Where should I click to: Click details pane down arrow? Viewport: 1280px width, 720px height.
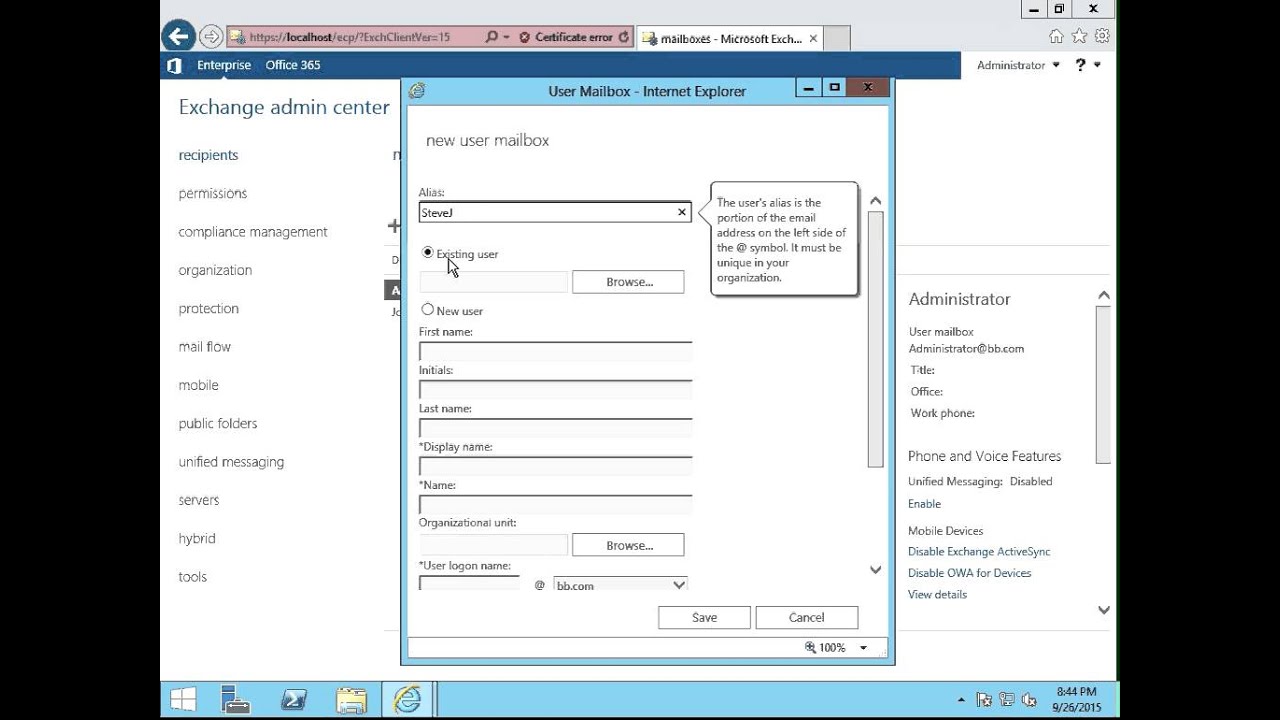point(1104,609)
